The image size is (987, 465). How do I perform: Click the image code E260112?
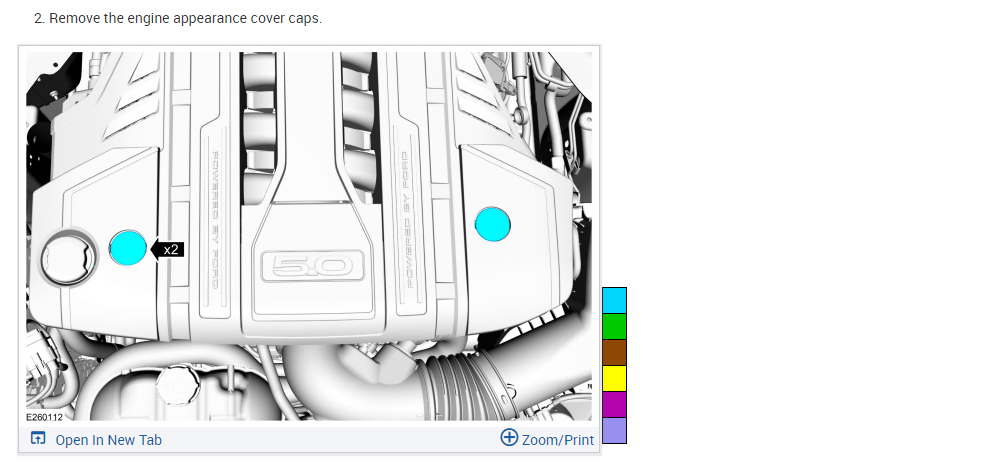[x=44, y=417]
